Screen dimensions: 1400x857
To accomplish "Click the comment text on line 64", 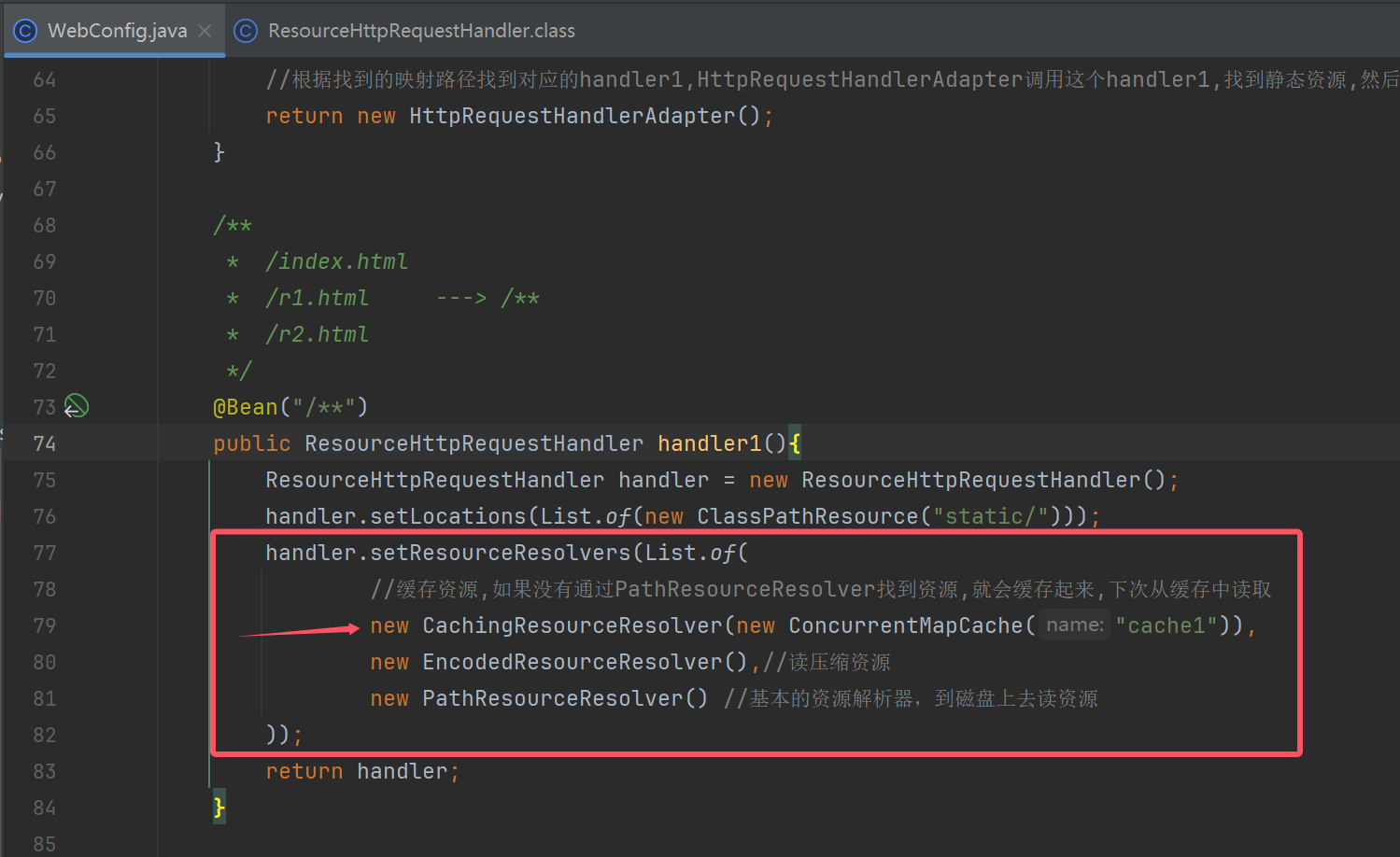I will 832,79.
